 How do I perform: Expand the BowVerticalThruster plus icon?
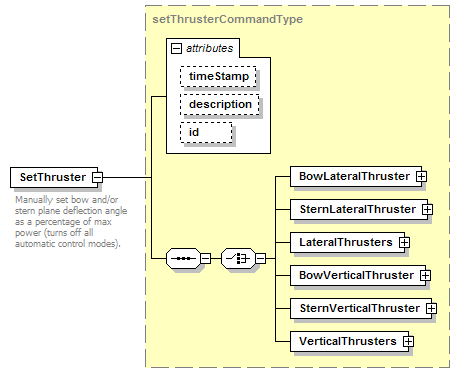pos(425,275)
